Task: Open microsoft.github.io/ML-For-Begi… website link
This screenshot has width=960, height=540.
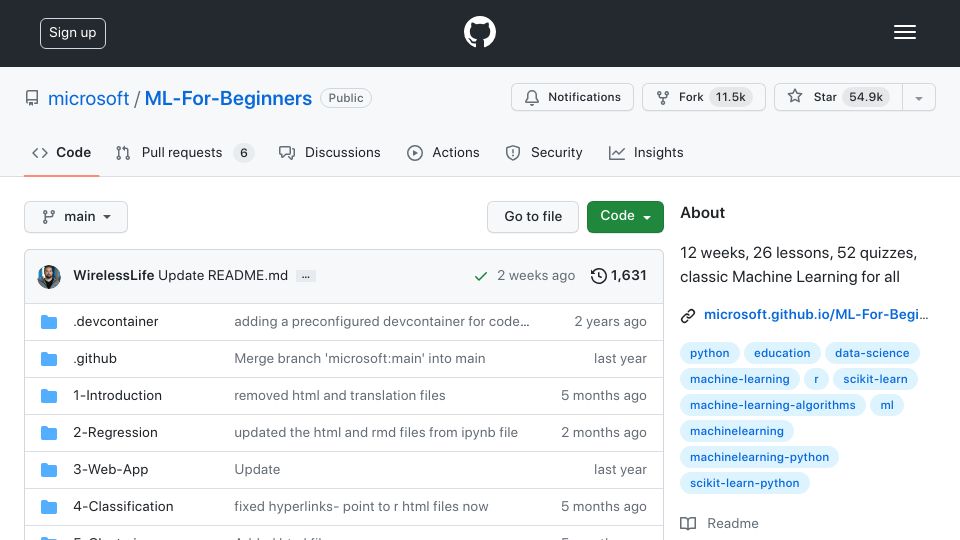Action: coord(816,315)
